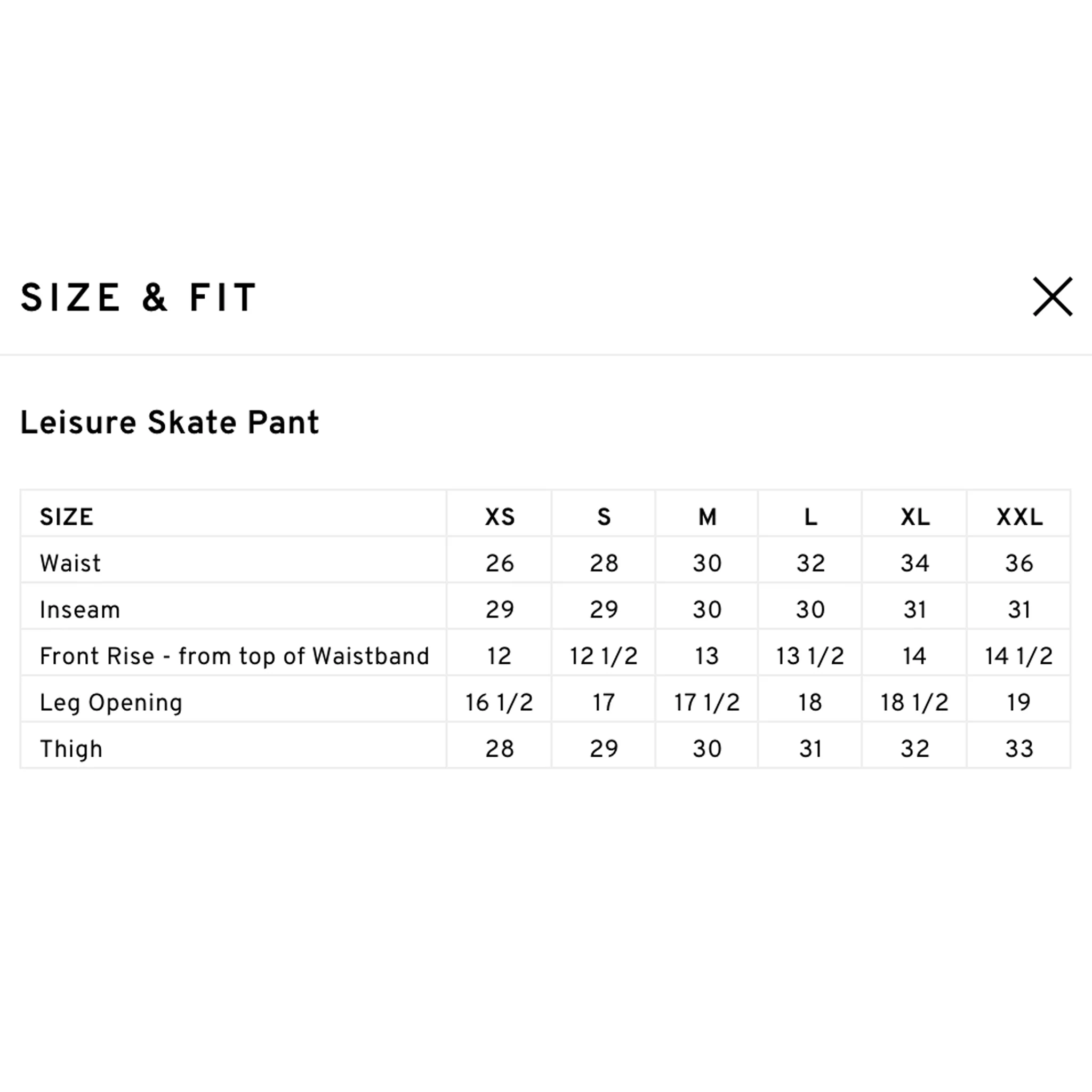Click the XS size column header
This screenshot has height=1092, width=1092.
[500, 517]
